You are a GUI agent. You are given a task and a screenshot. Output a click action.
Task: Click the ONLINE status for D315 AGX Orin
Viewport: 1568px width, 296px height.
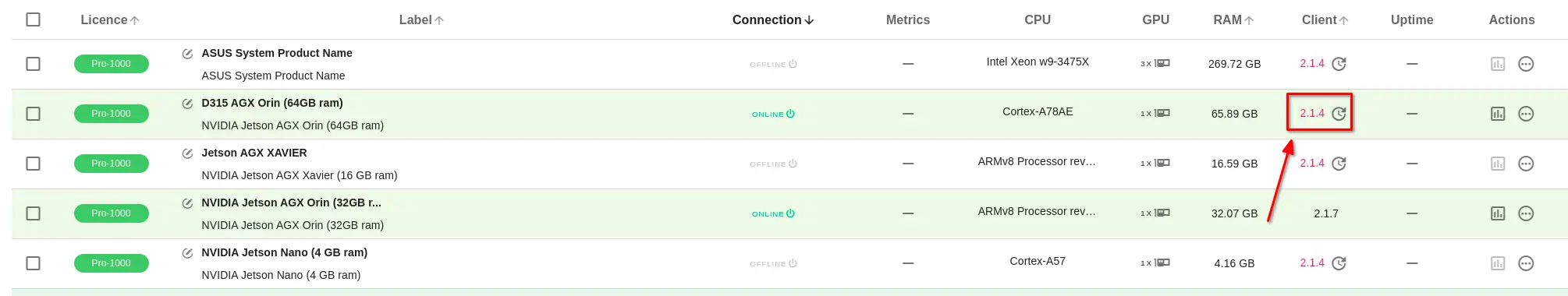coord(773,114)
